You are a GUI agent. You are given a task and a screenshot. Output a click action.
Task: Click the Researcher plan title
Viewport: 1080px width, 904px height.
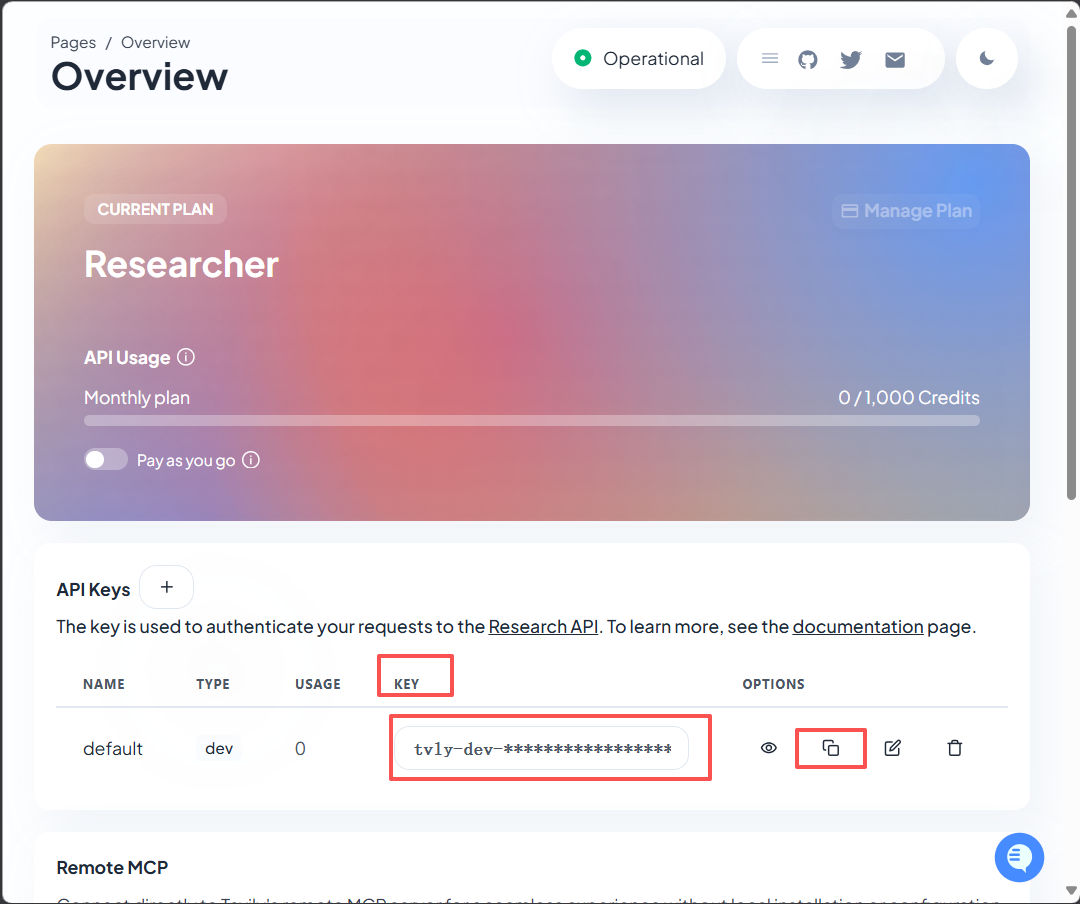click(181, 265)
